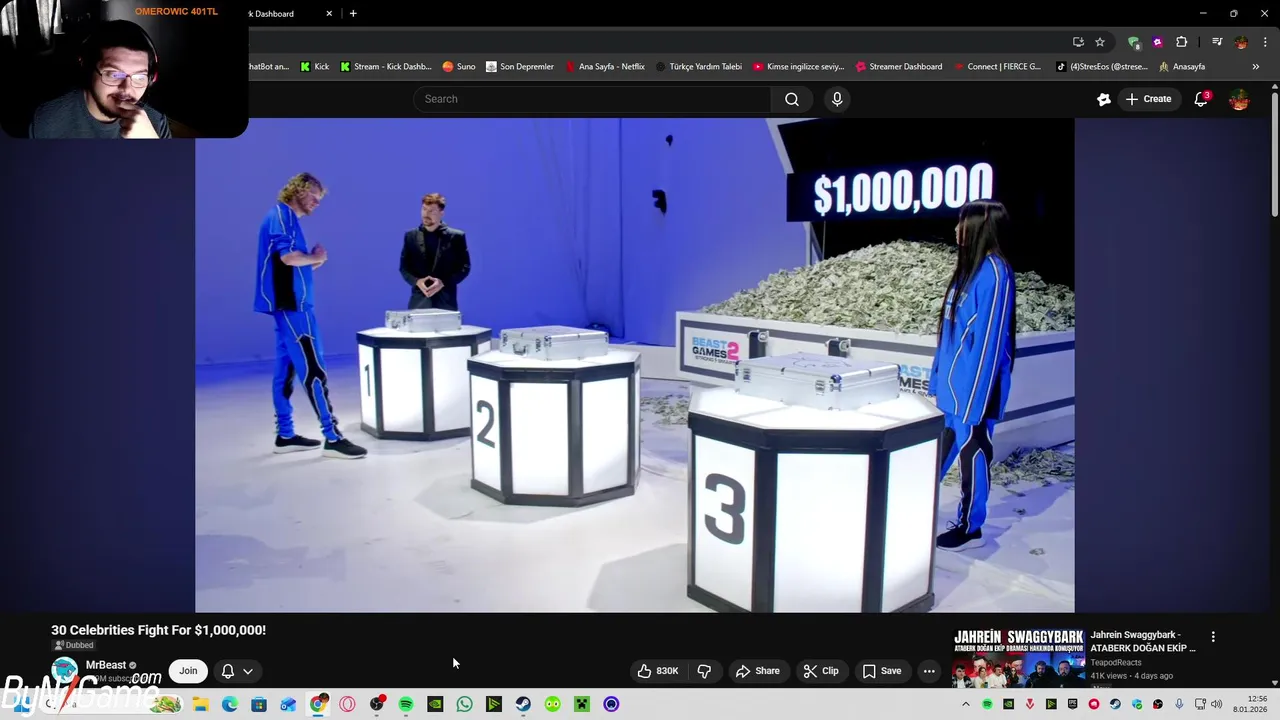Open Kimse ingilizce seviy... bookmark

pos(799,67)
